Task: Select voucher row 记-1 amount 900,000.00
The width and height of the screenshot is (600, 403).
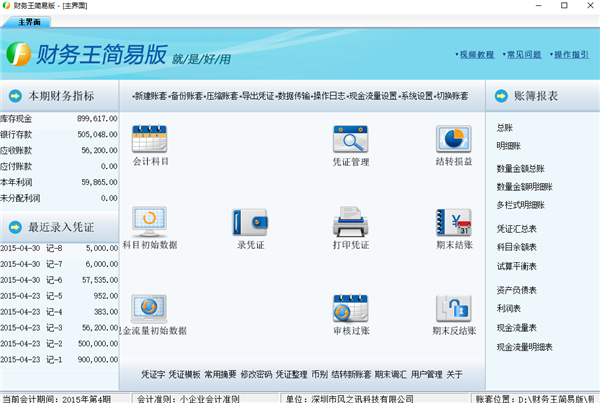Action: coord(59,359)
